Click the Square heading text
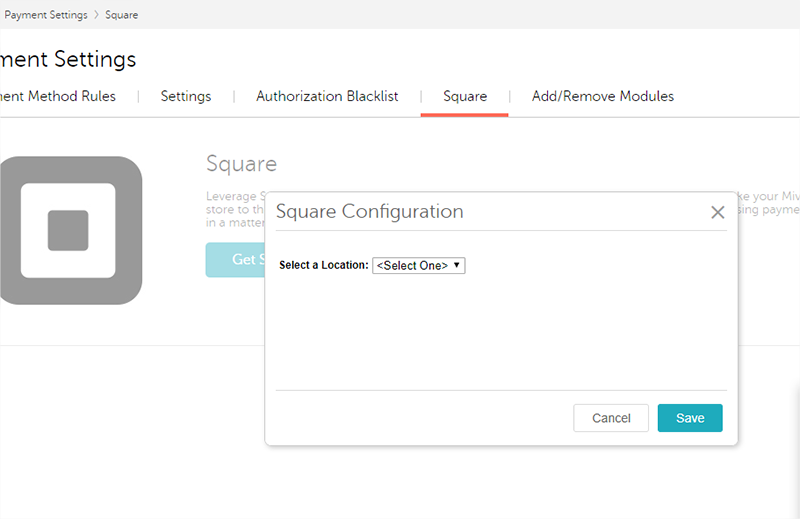Image resolution: width=800 pixels, height=519 pixels. pyautogui.click(x=241, y=164)
